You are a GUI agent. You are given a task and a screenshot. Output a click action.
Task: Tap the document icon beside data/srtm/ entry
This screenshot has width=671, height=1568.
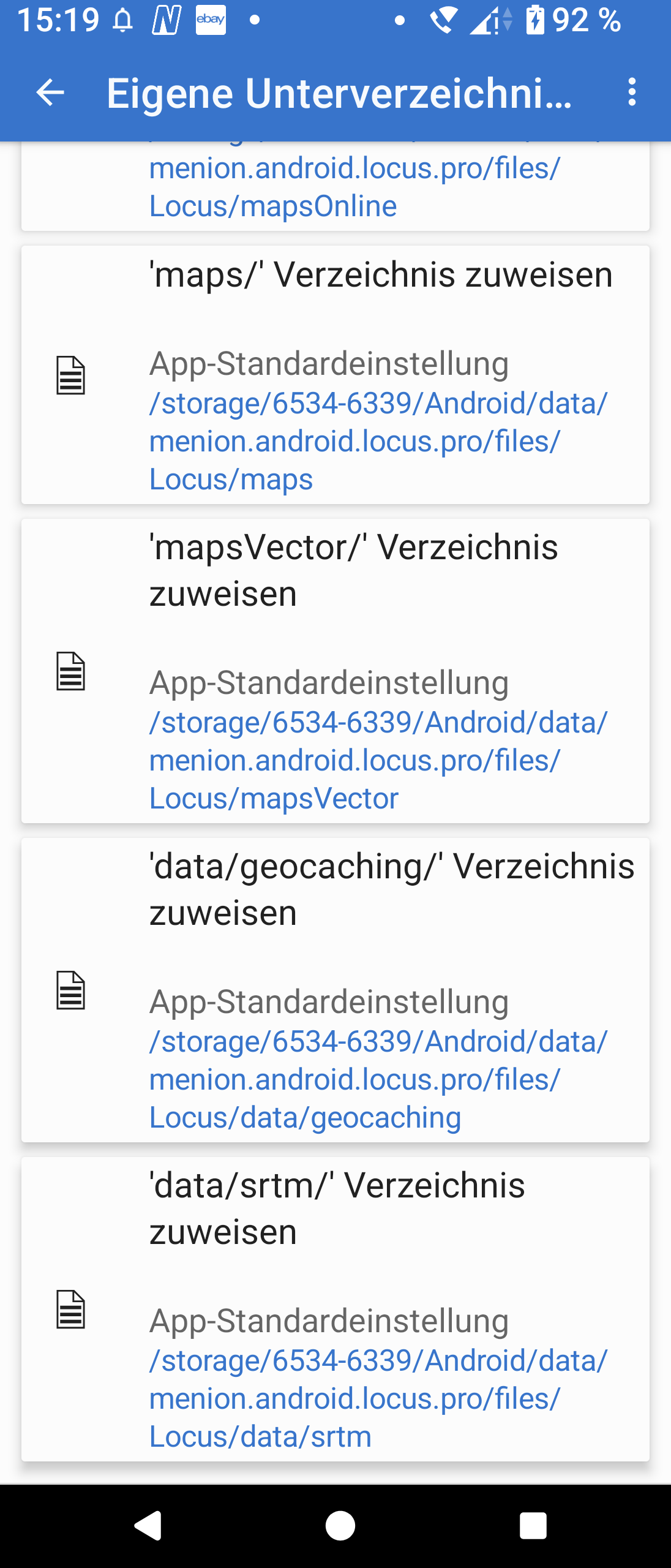[x=70, y=1310]
